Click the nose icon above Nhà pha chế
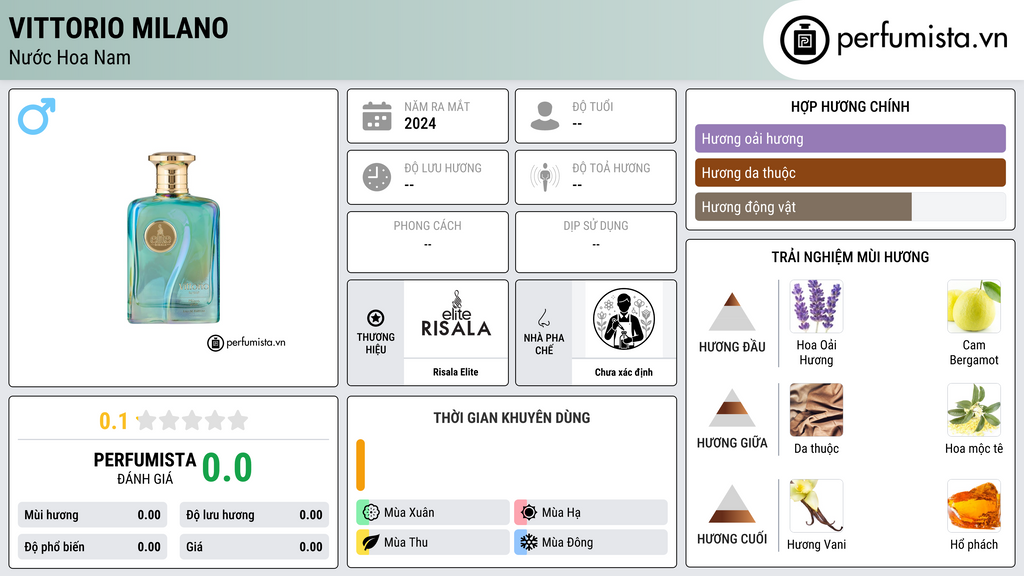Image resolution: width=1024 pixels, height=576 pixels. coord(543,318)
